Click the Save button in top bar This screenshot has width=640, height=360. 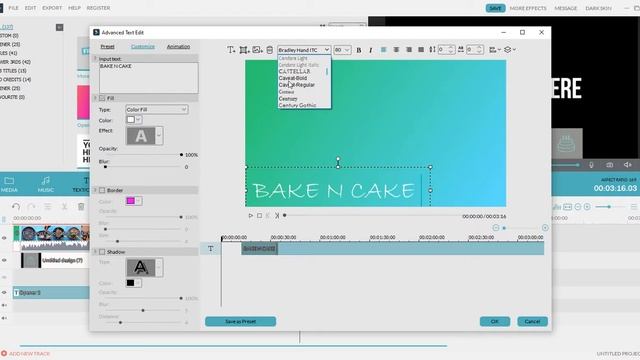(x=495, y=8)
